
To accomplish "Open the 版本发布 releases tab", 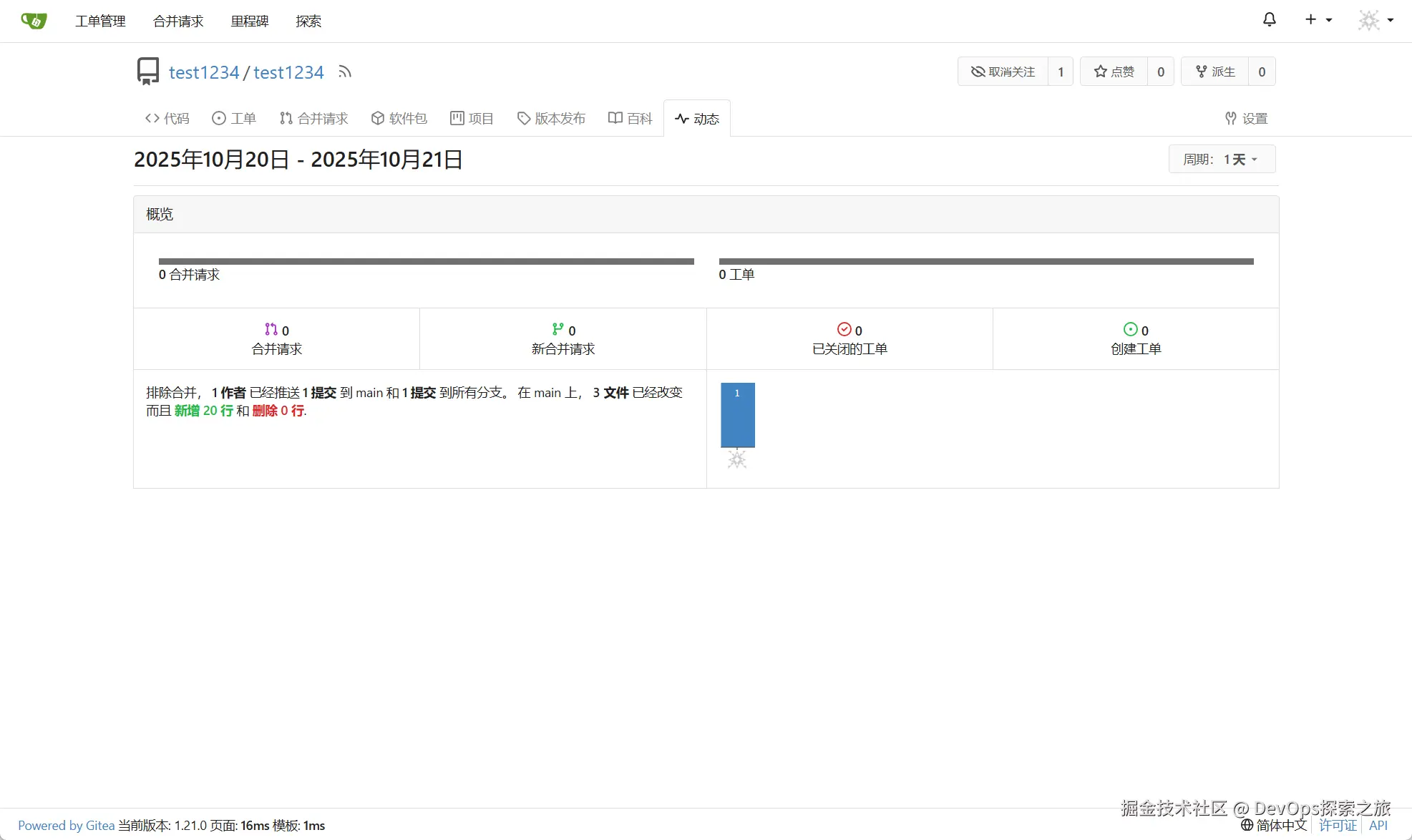I will click(x=551, y=118).
